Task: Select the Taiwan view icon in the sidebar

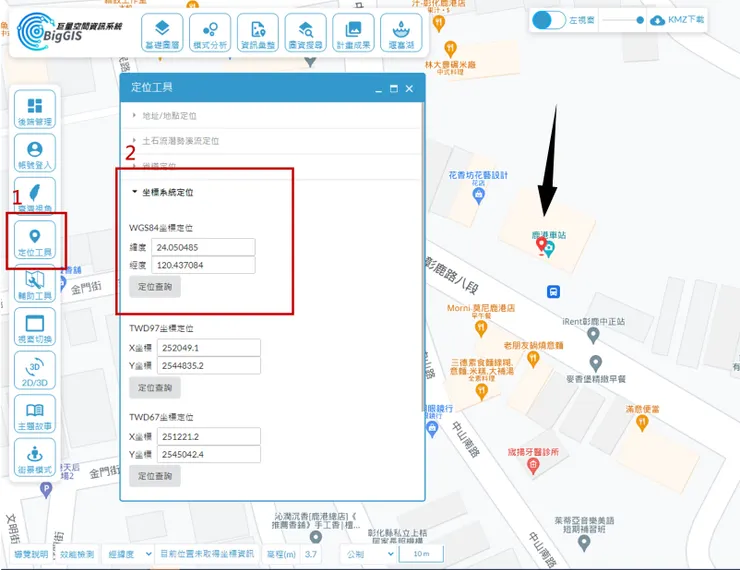Action: (35, 196)
